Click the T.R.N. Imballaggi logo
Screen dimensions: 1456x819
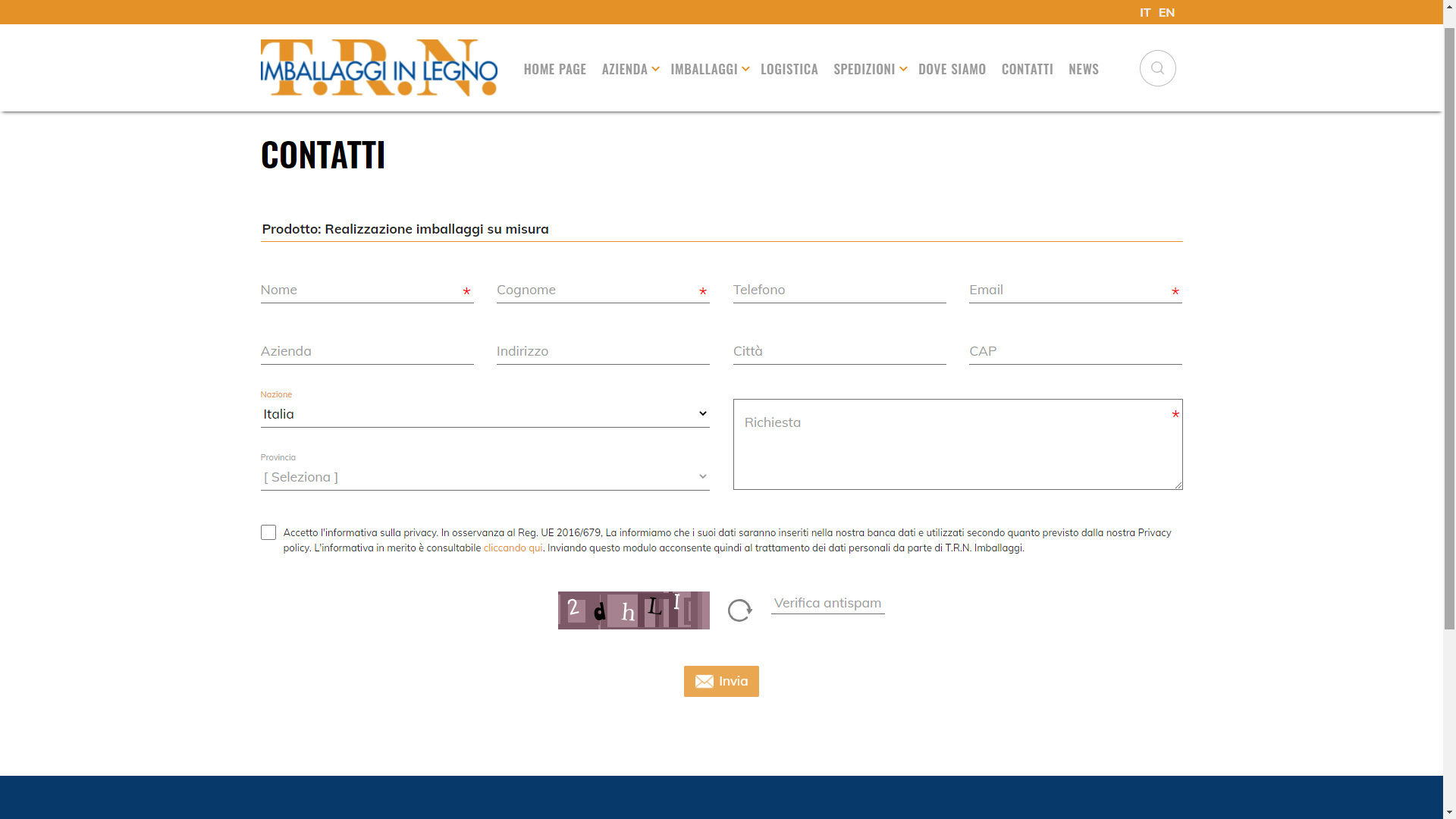378,68
